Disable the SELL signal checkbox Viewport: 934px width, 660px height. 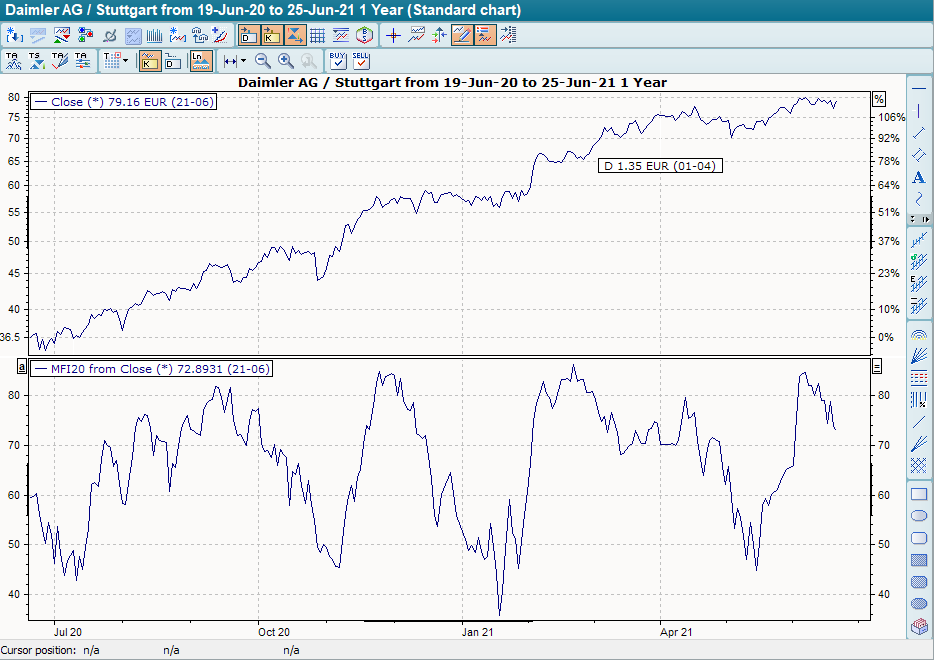360,62
